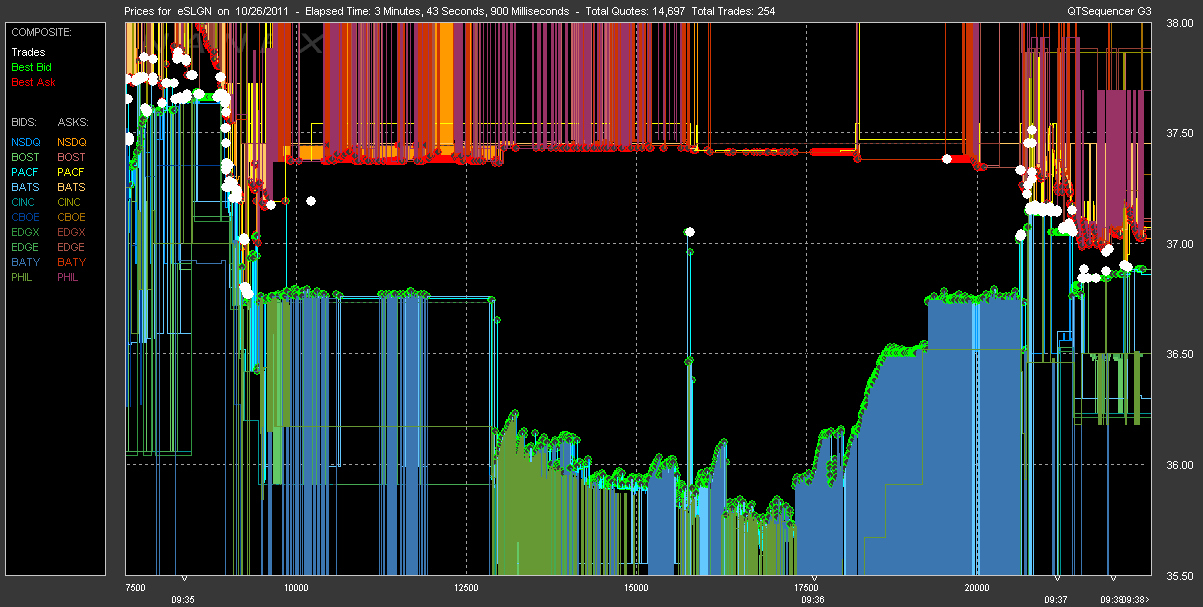Select PACF in the ASKS column
The image size is (1203, 607).
[x=72, y=172]
